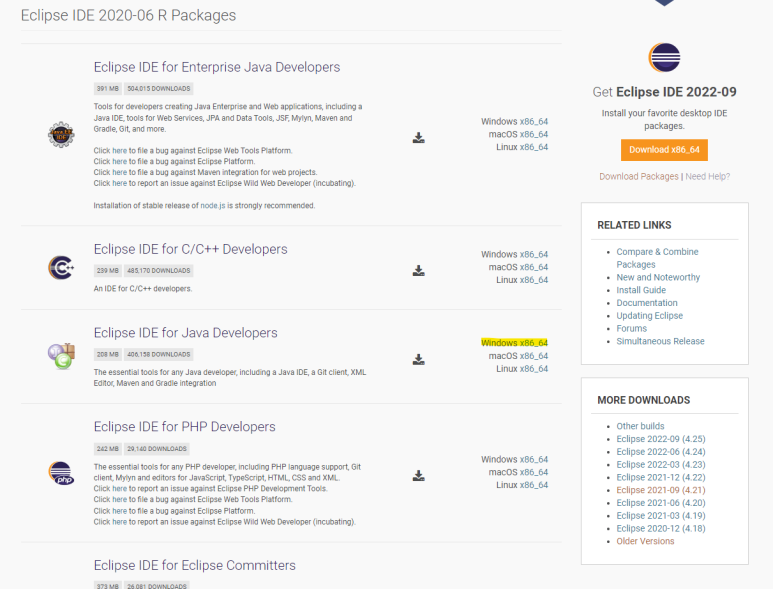773x589 pixels.
Task: Open the Older Versions link
Action: click(645, 541)
